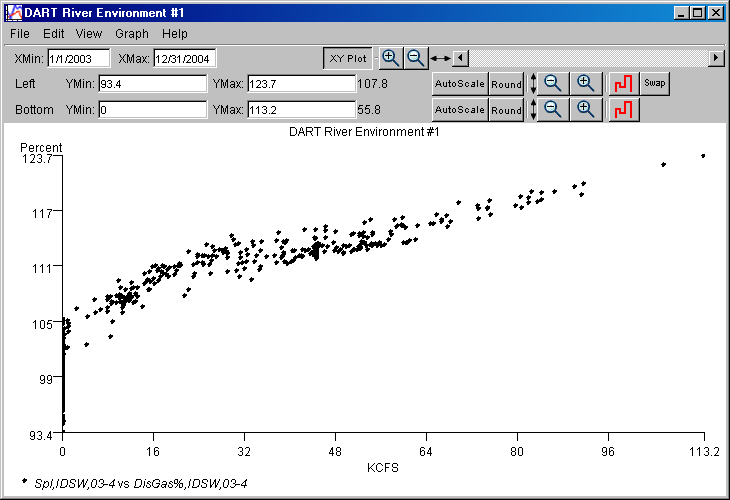Zoom in the Left Y-axis
This screenshot has width=730, height=500.
(x=587, y=83)
